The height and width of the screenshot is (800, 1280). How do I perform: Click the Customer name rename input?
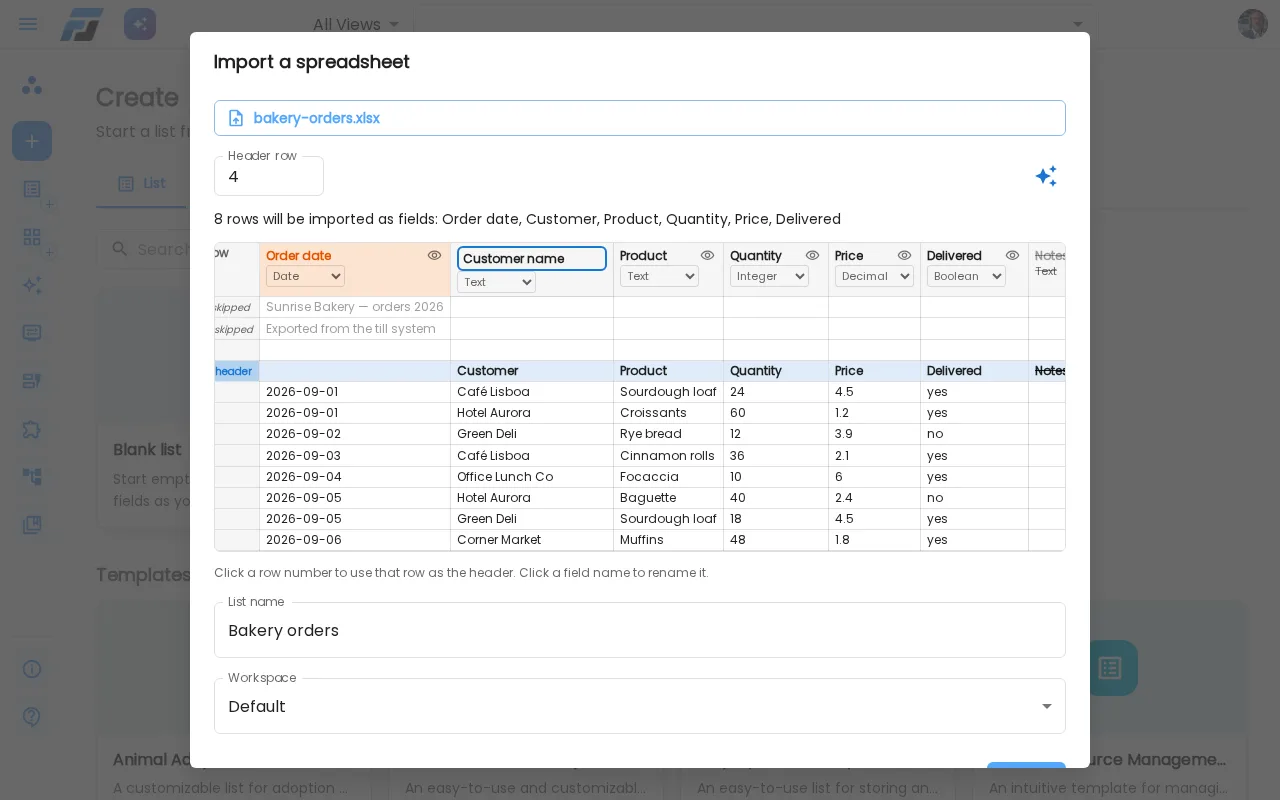(532, 258)
